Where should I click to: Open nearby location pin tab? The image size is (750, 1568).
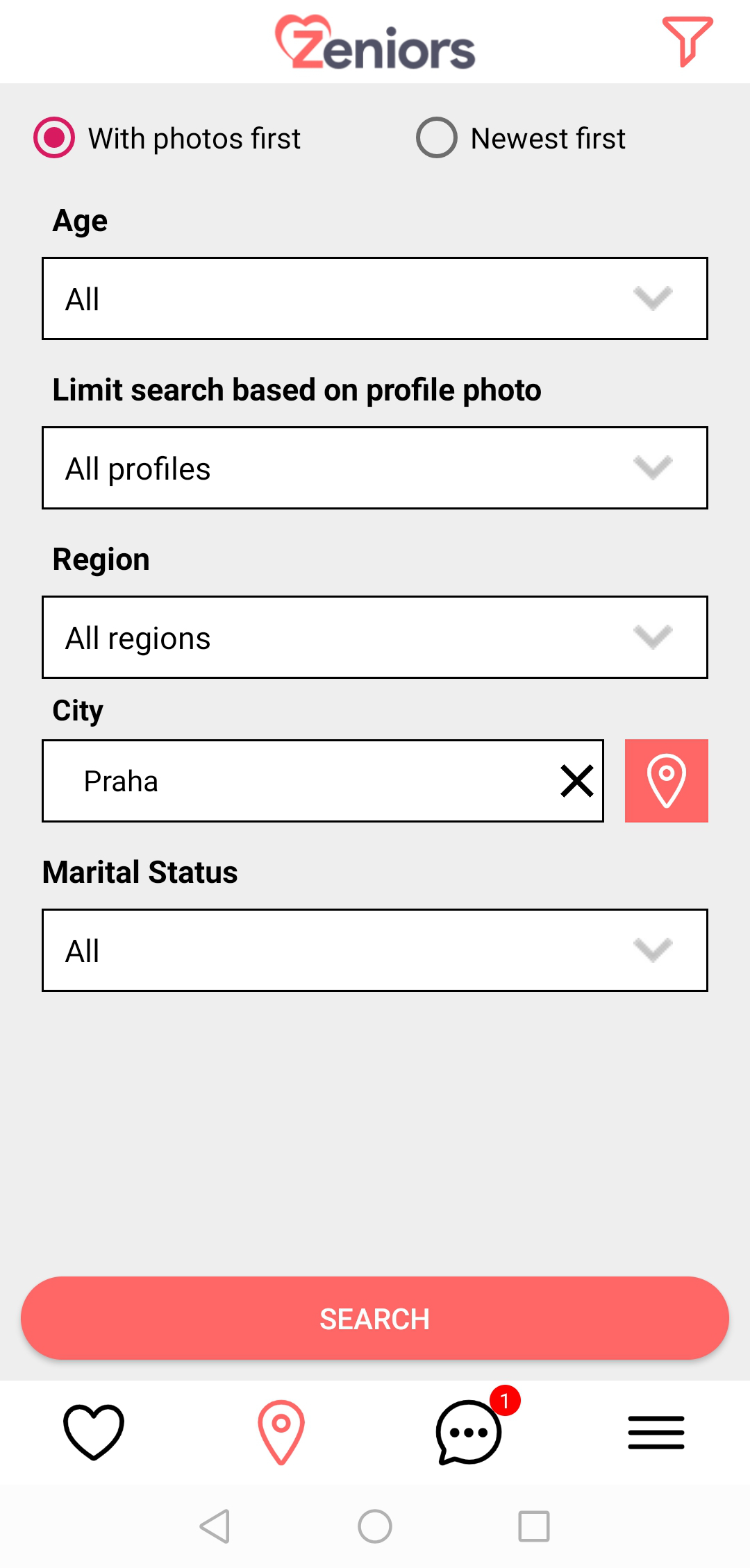point(281,1432)
